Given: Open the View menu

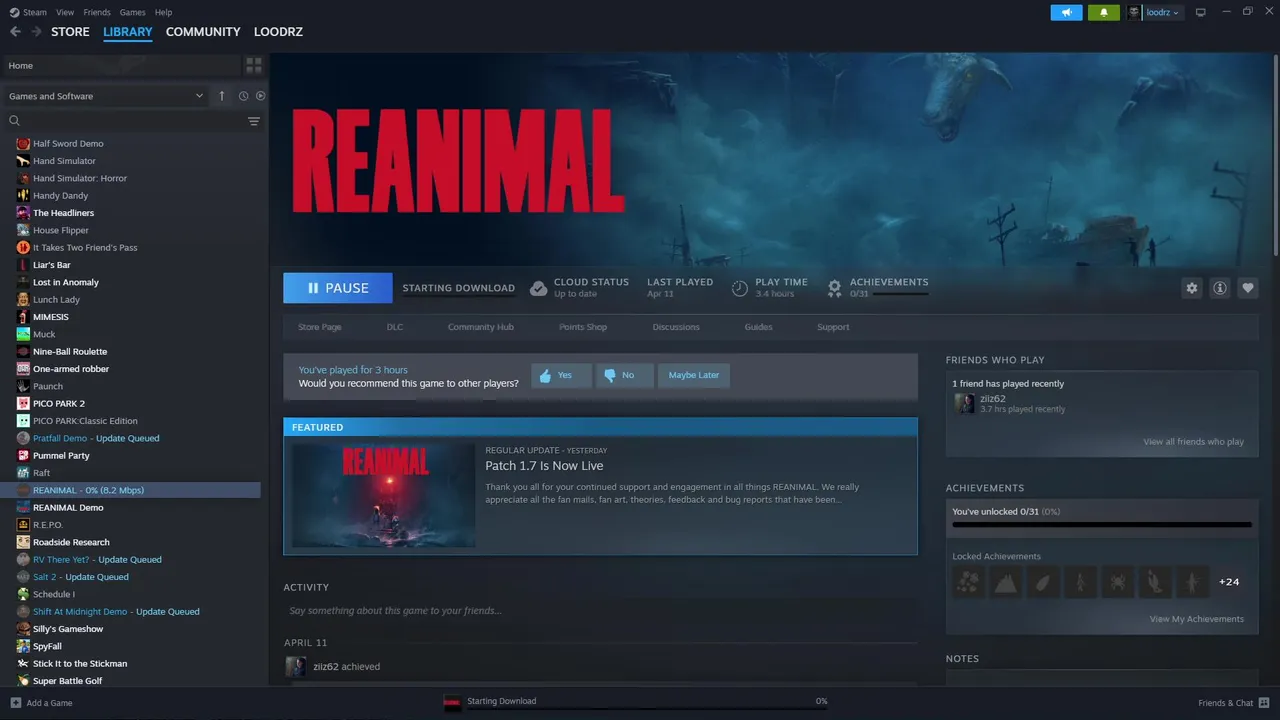Looking at the screenshot, I should coord(65,12).
